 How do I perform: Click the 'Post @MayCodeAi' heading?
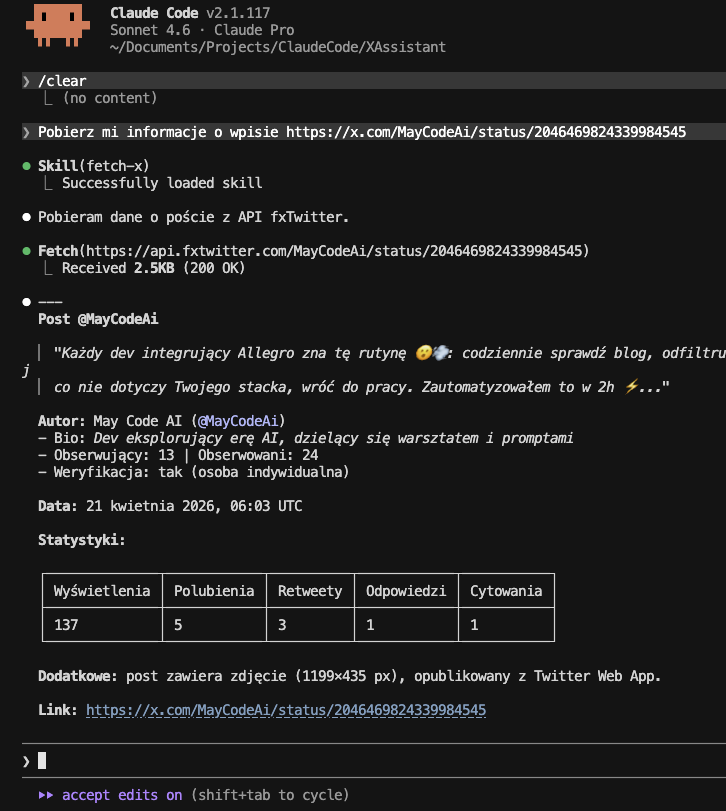98,319
